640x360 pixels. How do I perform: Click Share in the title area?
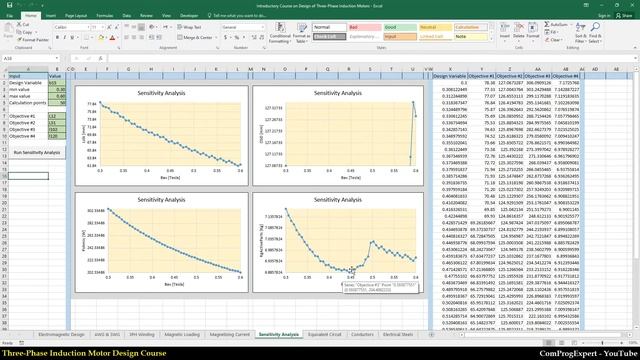click(624, 16)
